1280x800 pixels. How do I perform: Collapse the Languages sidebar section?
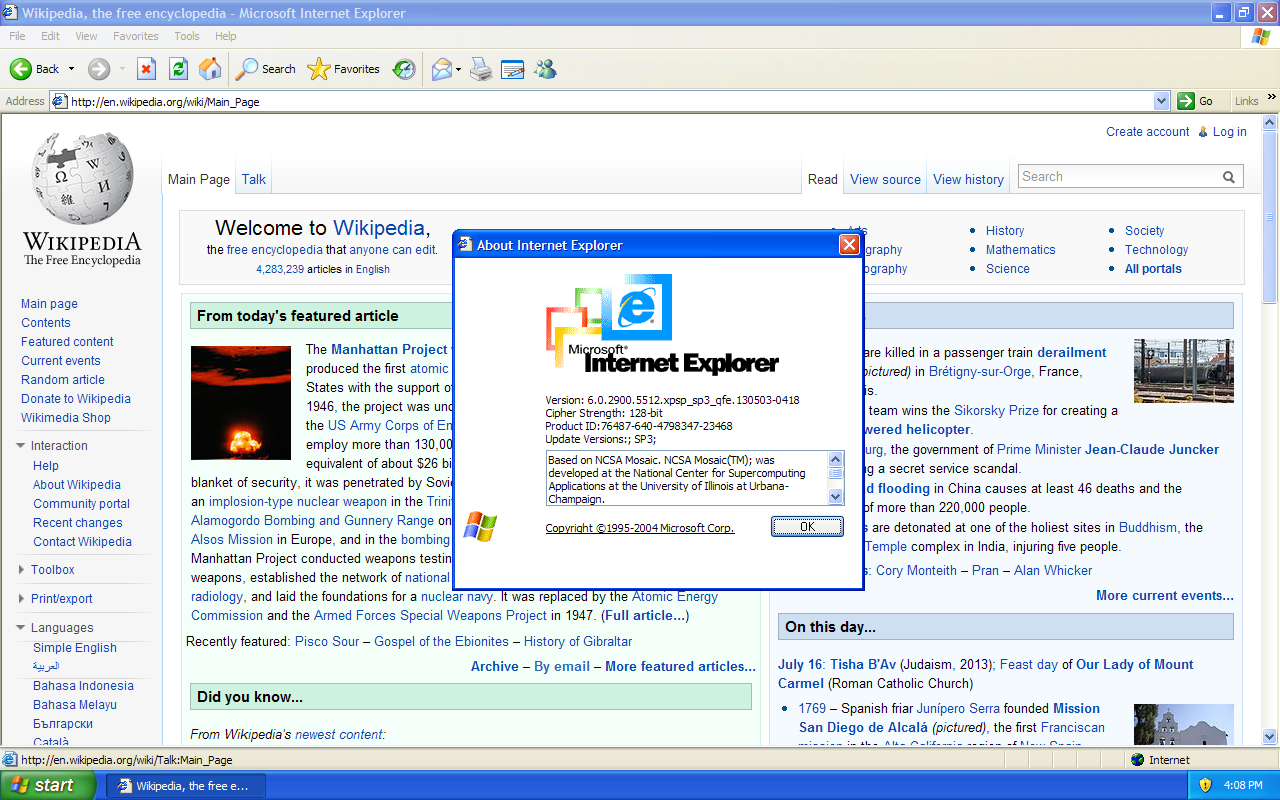point(21,628)
